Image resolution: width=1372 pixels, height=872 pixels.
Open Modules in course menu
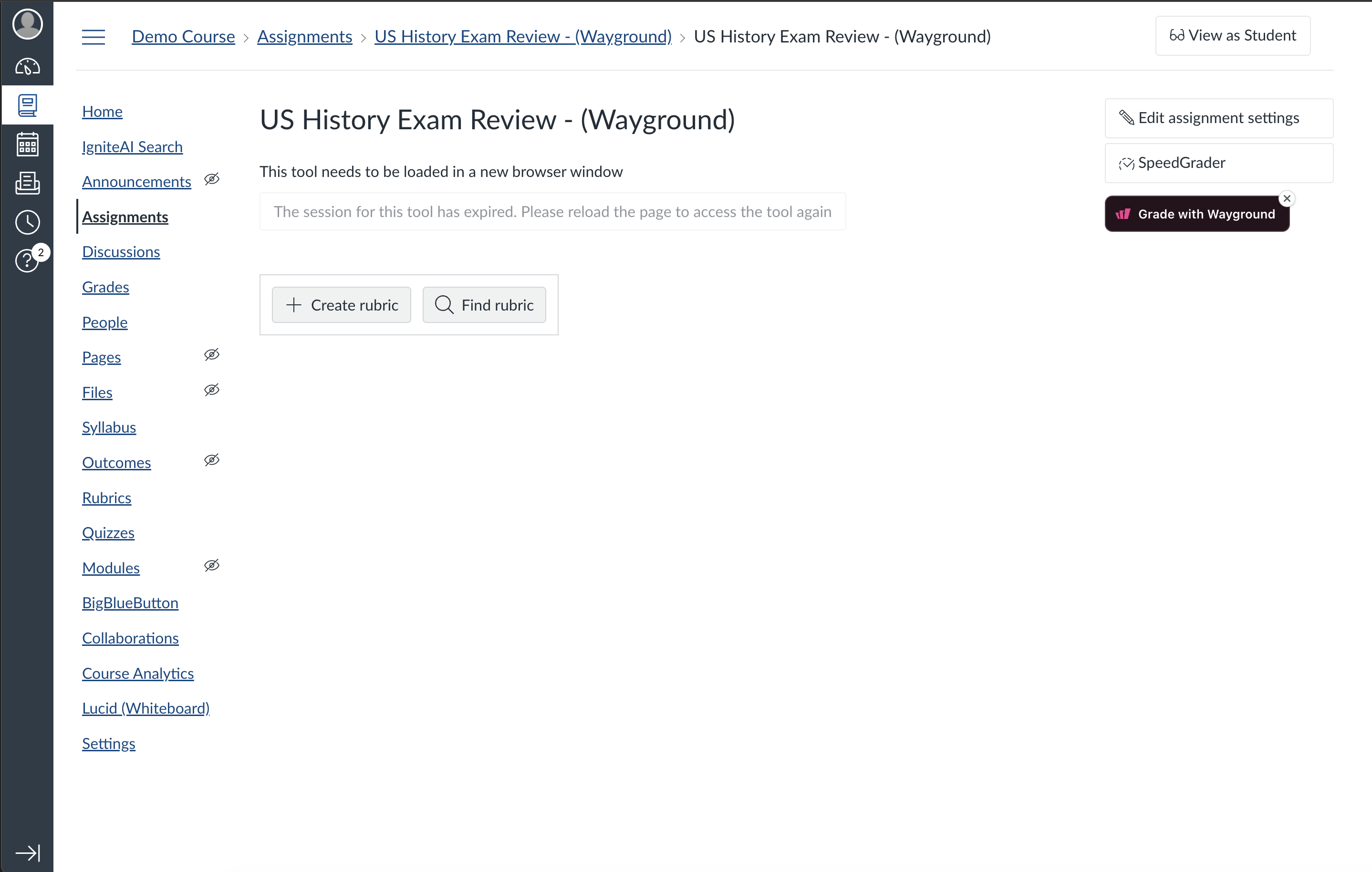(111, 569)
